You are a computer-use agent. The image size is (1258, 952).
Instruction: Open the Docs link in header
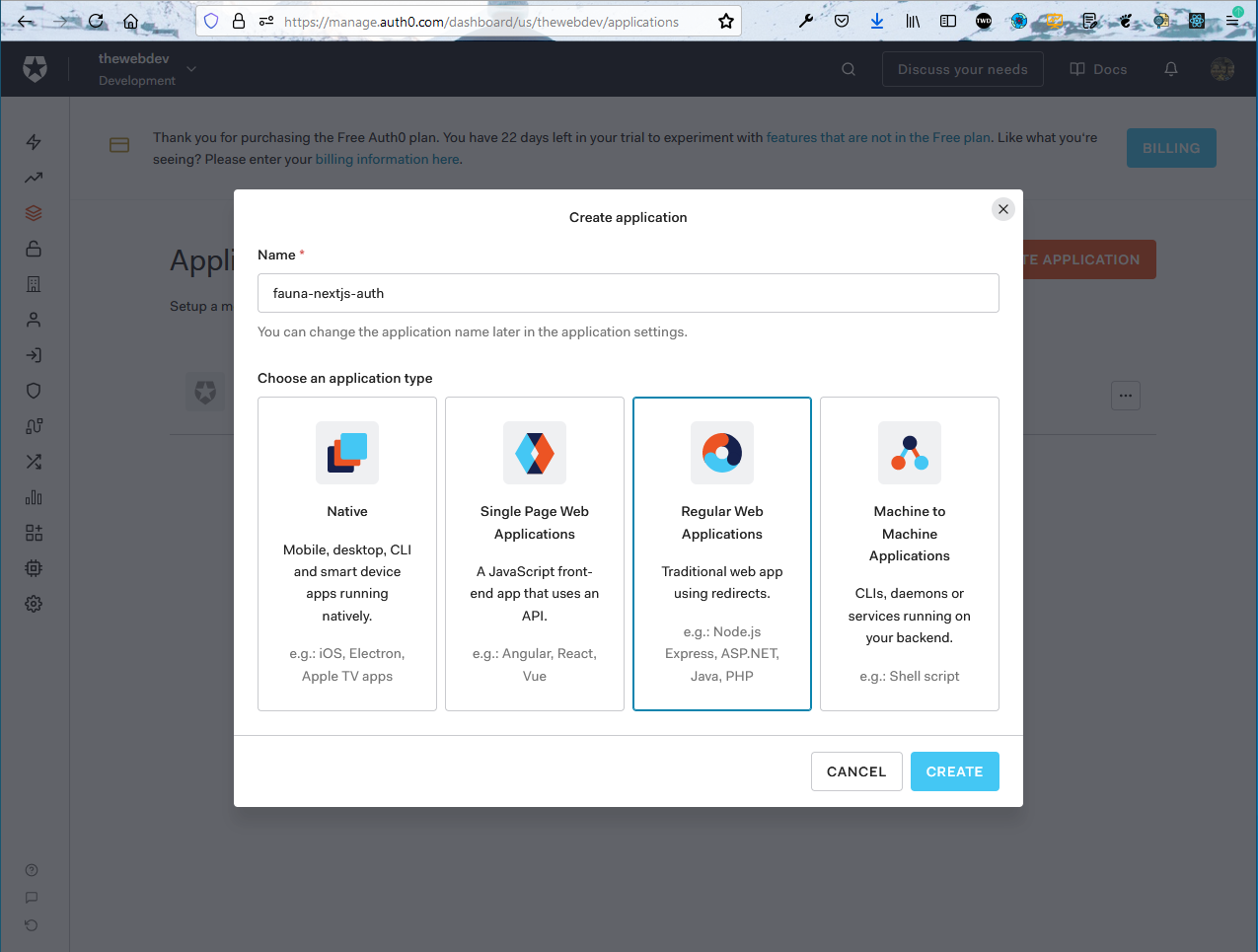tap(1098, 69)
